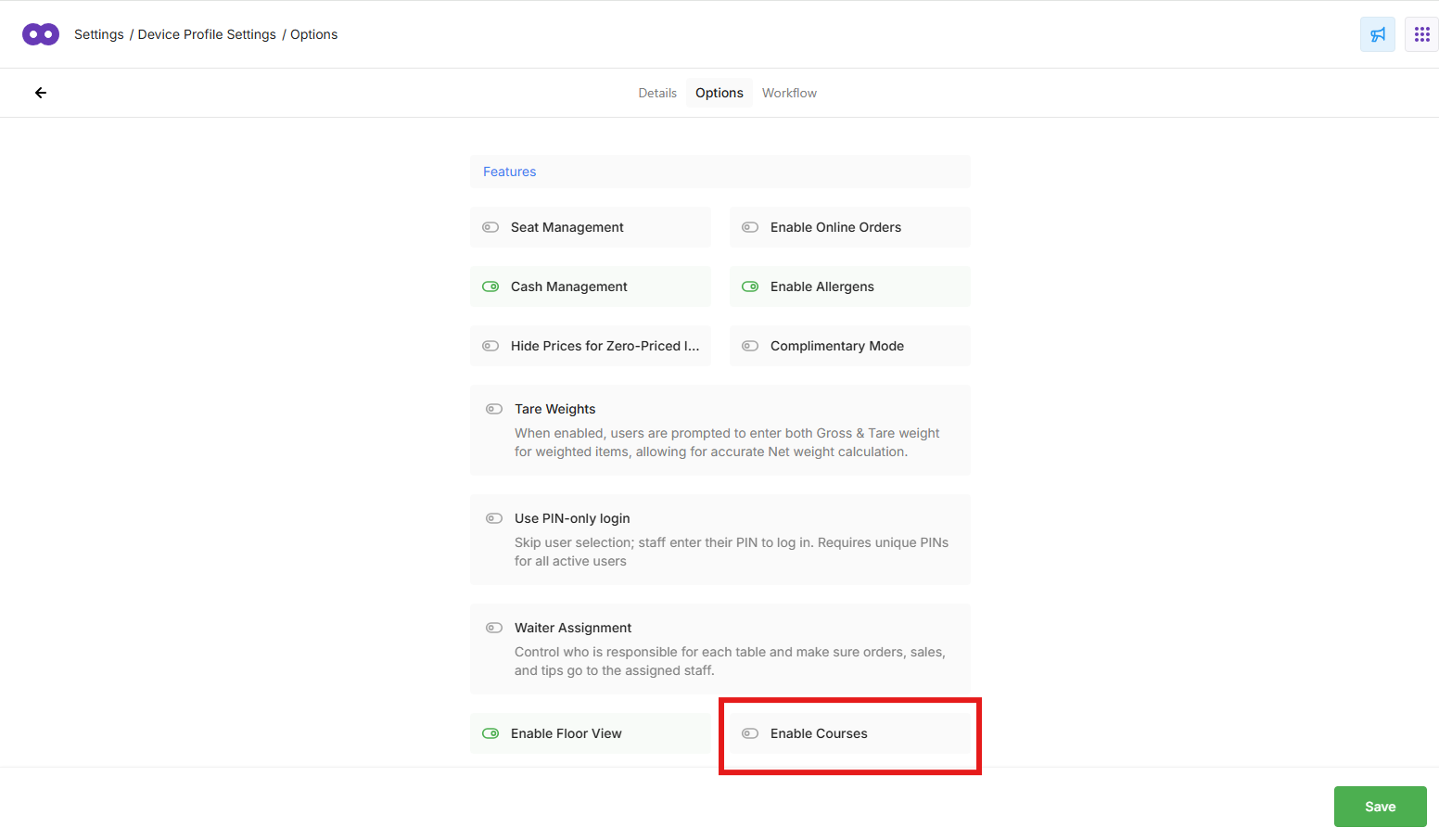Click Device Profile Settings breadcrumb link
Image resolution: width=1439 pixels, height=840 pixels.
click(207, 34)
